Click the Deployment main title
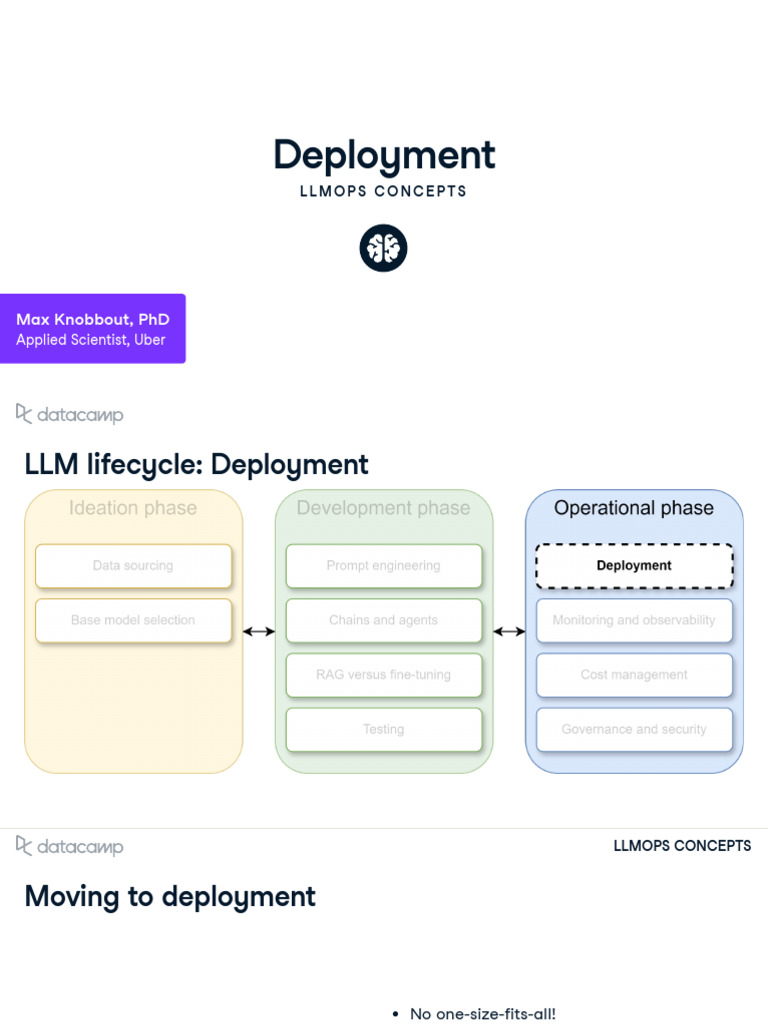The width and height of the screenshot is (768, 1024). click(384, 155)
